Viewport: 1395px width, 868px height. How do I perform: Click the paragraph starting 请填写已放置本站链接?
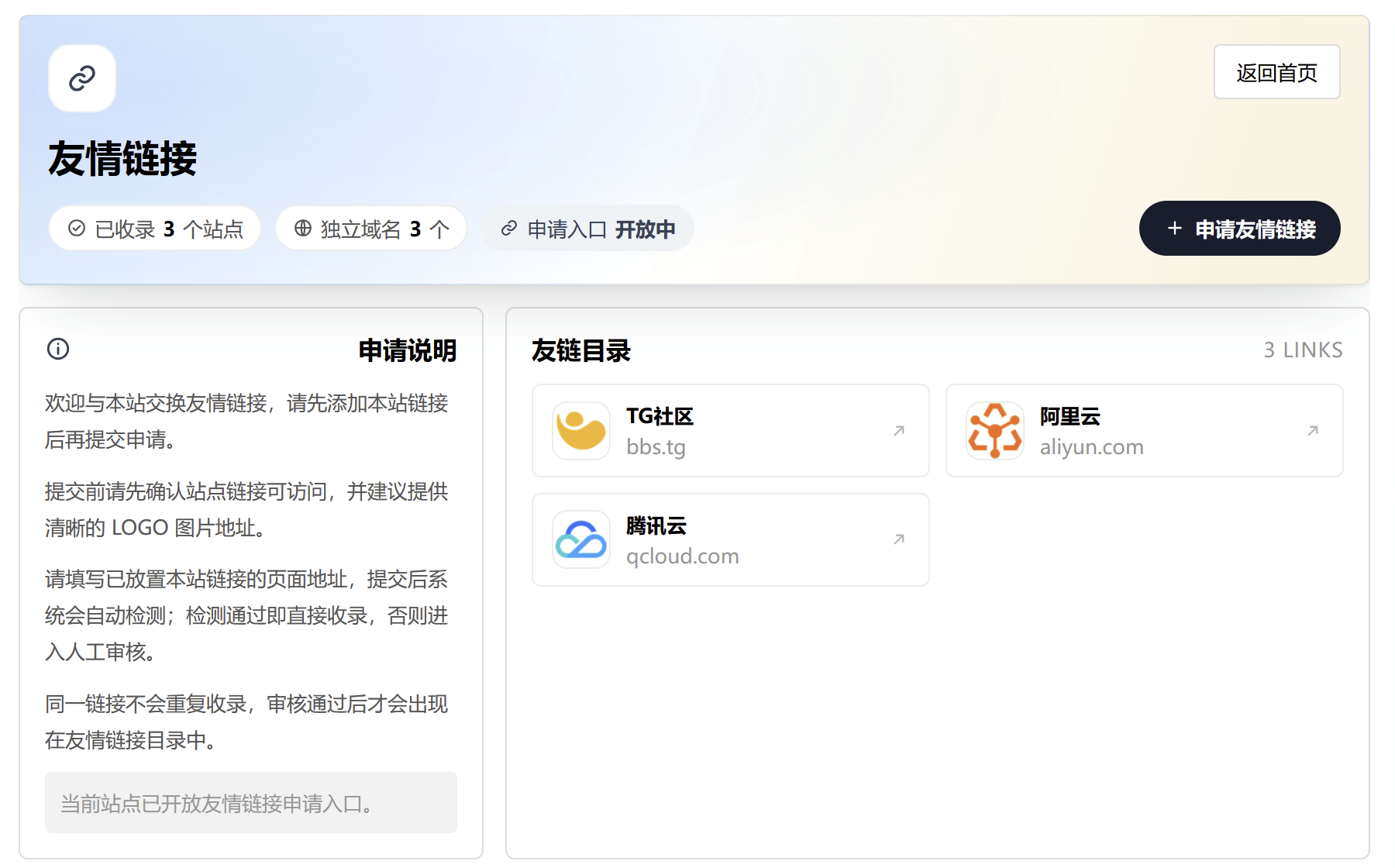246,615
